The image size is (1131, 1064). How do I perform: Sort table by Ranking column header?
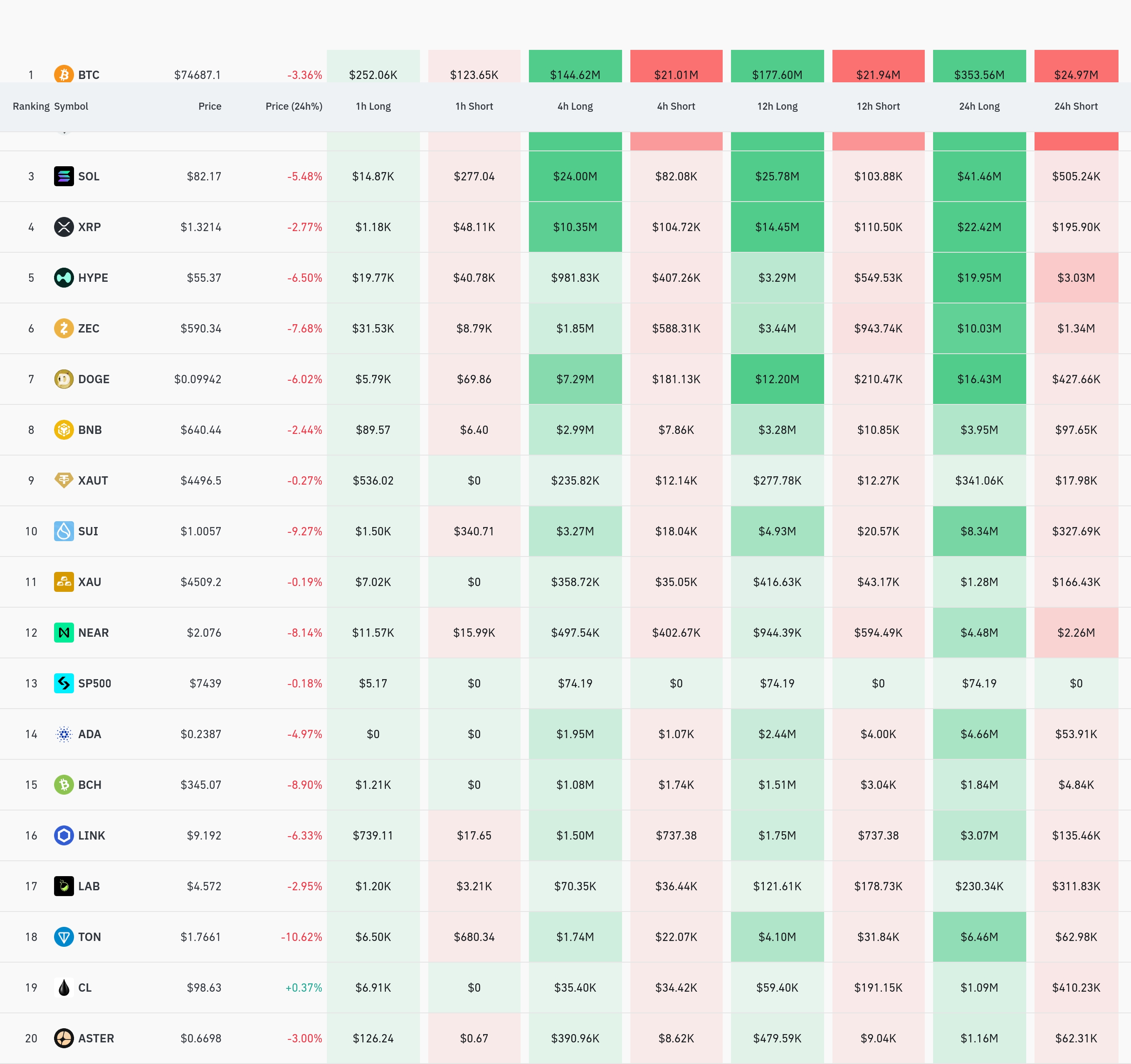coord(31,106)
